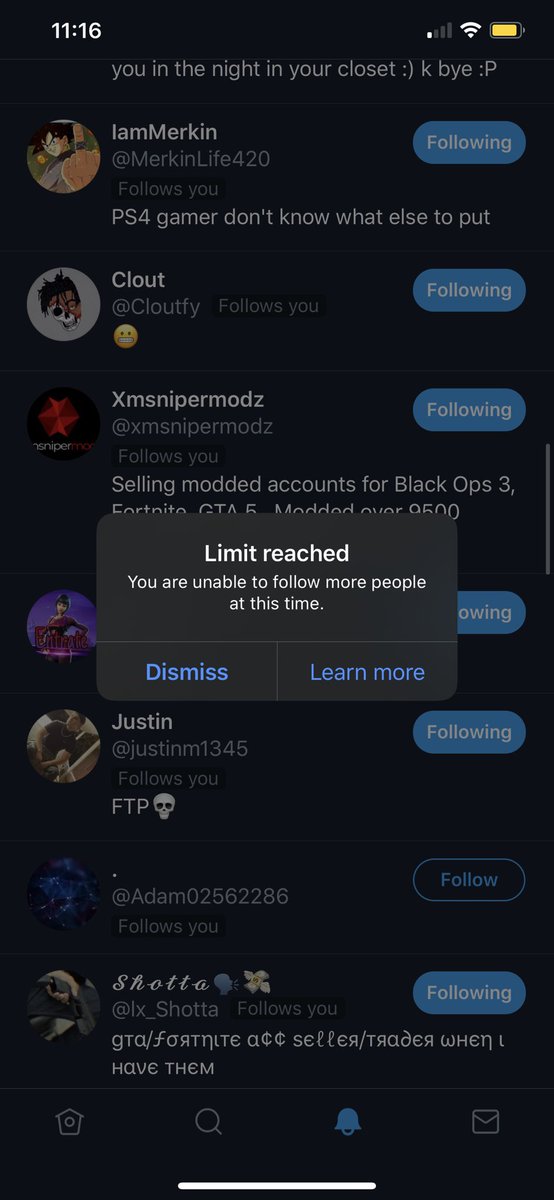Toggle Following for Shotta
Viewport: 554px width, 1200px height.
pos(469,993)
